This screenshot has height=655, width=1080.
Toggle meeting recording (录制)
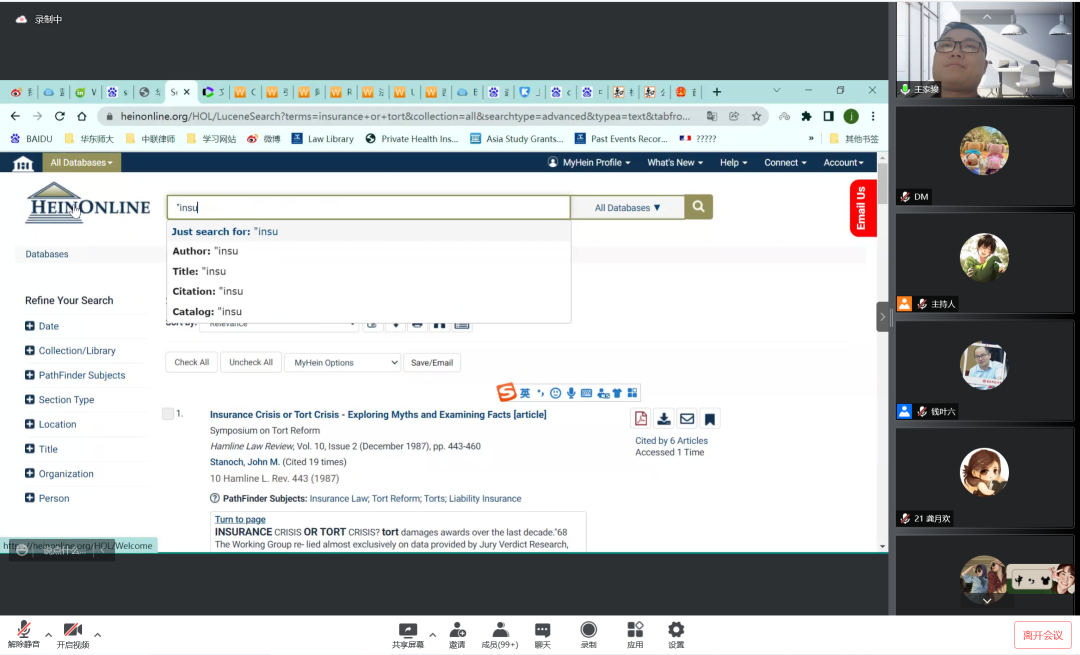(588, 634)
